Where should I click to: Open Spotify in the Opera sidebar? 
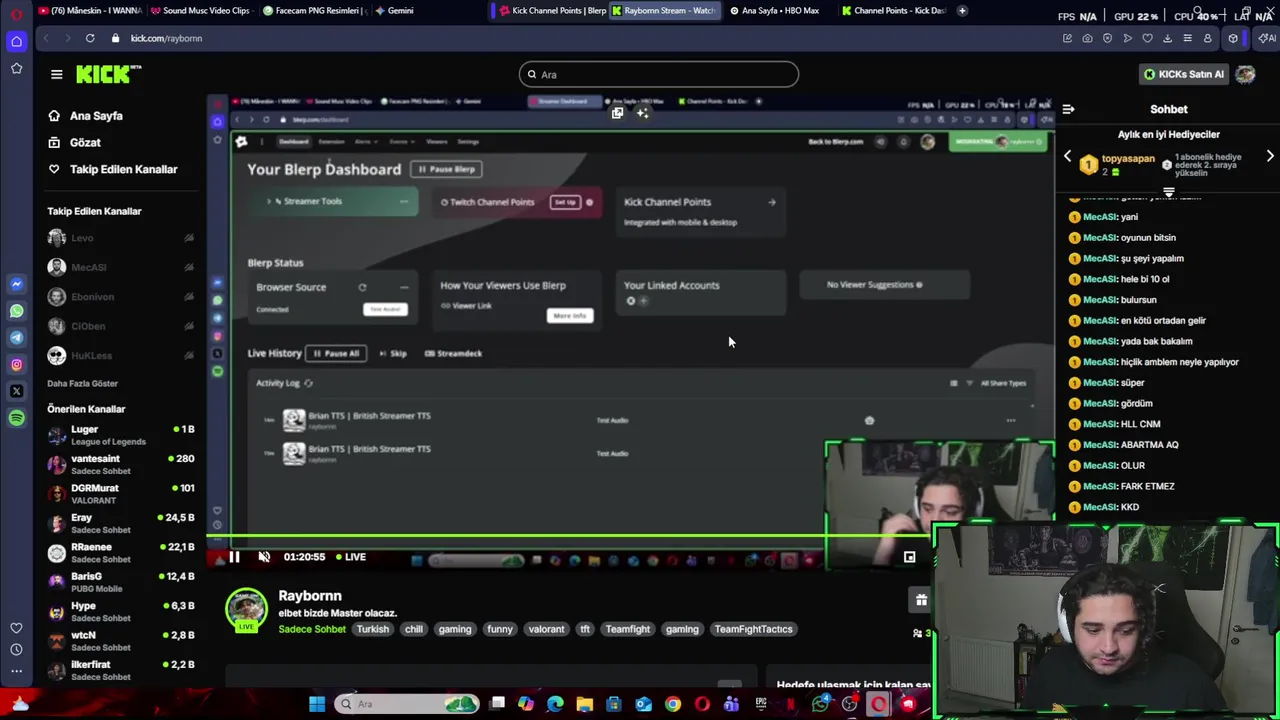point(16,418)
